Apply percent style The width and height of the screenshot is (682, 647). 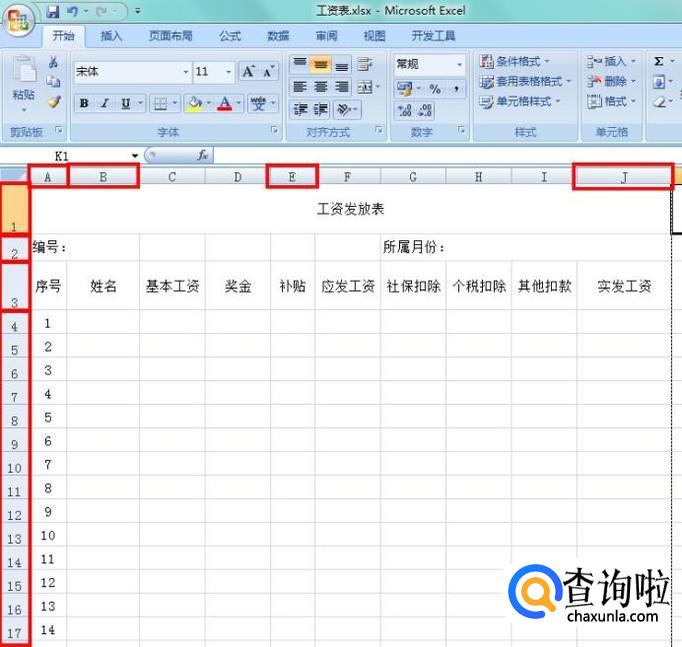click(435, 89)
